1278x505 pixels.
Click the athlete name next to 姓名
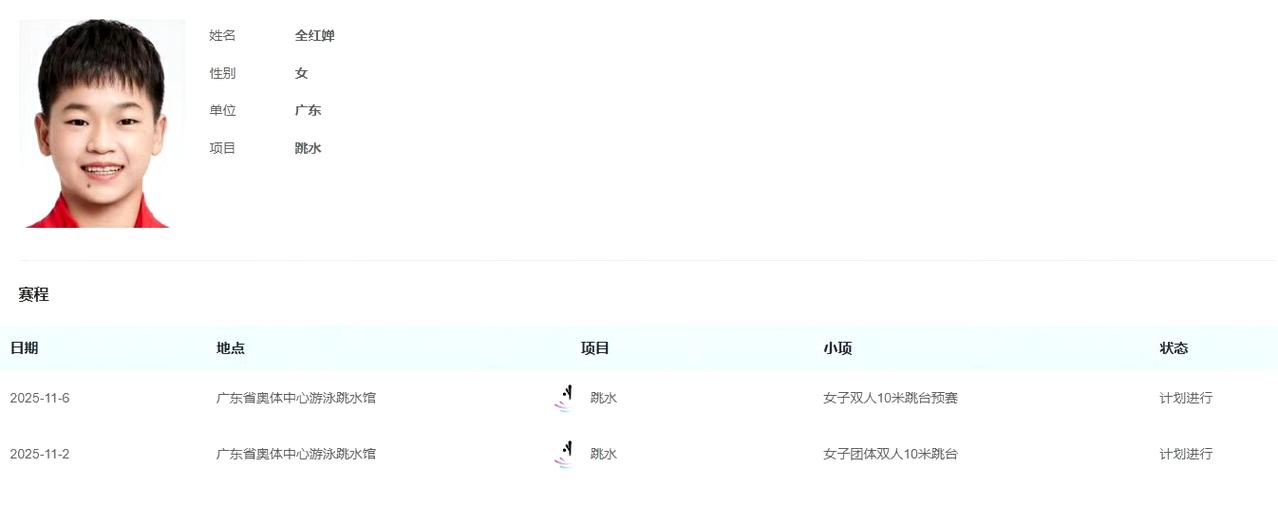pyautogui.click(x=314, y=36)
